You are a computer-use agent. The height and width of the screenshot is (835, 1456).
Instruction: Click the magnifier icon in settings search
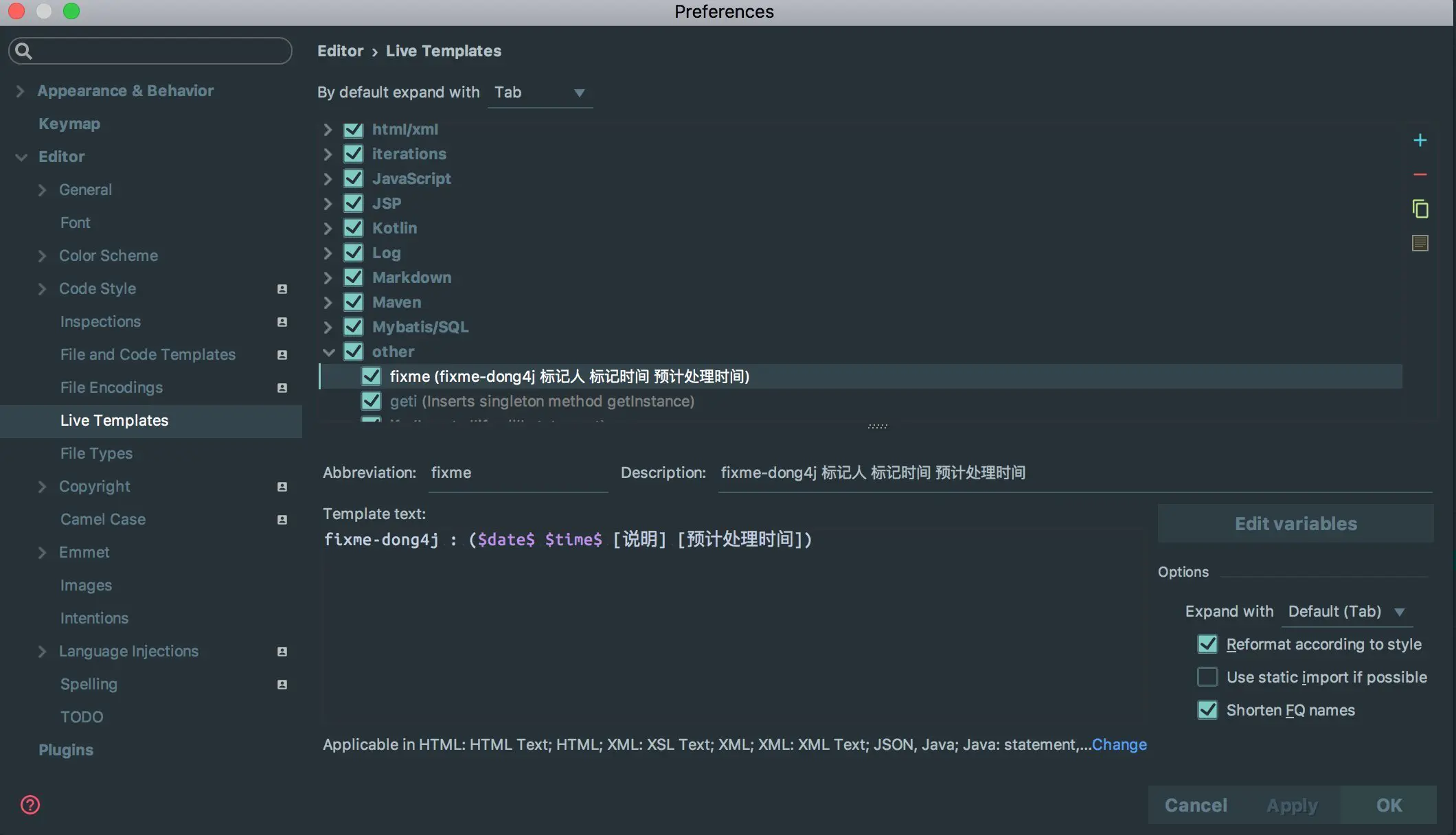pos(24,50)
